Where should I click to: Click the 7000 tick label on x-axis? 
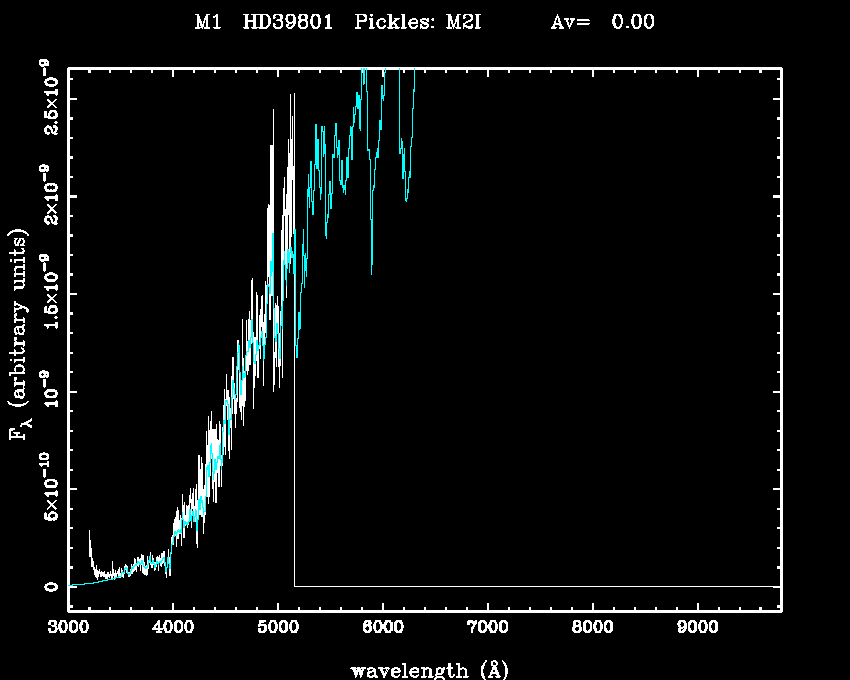point(487,628)
